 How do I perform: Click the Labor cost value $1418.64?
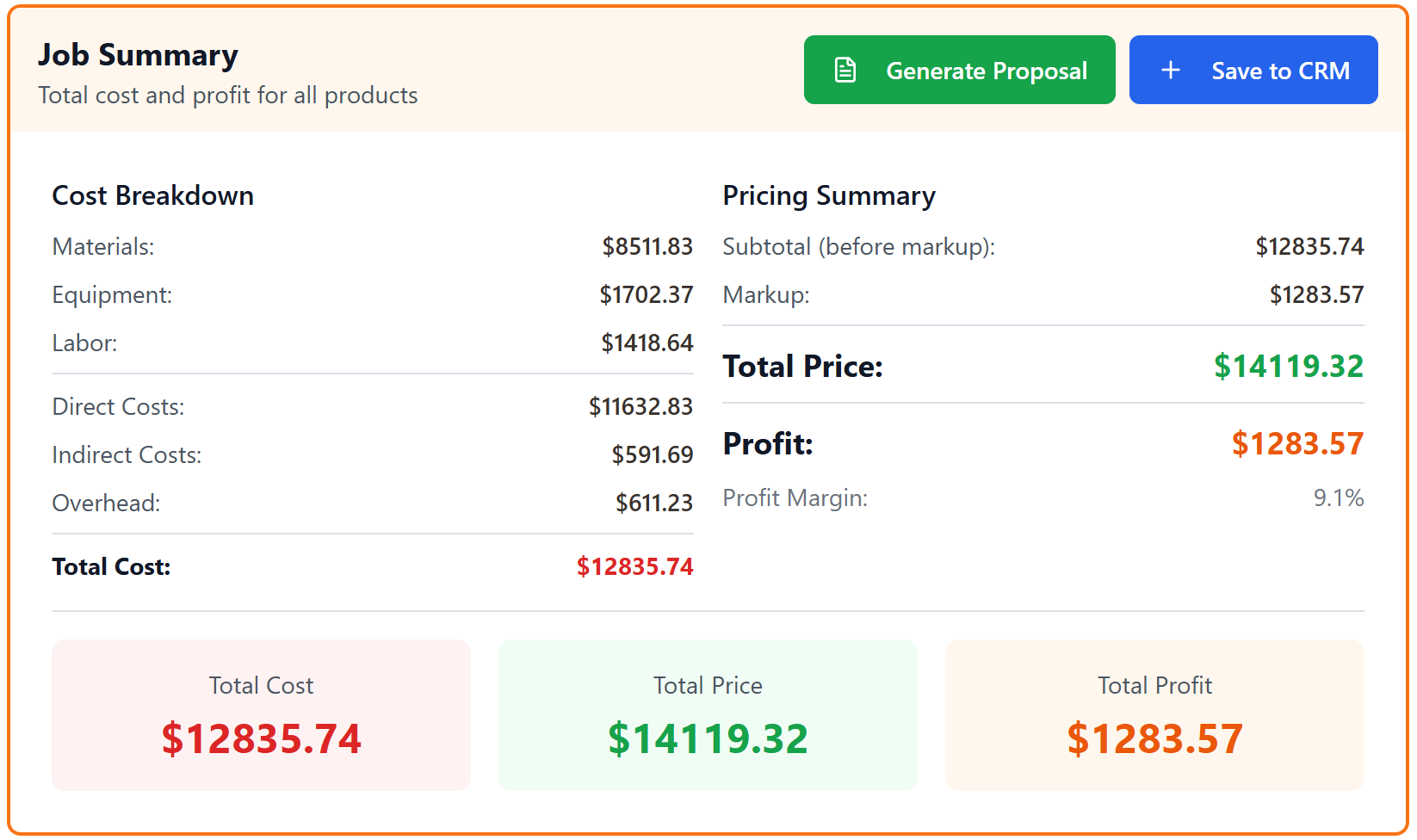pos(647,343)
